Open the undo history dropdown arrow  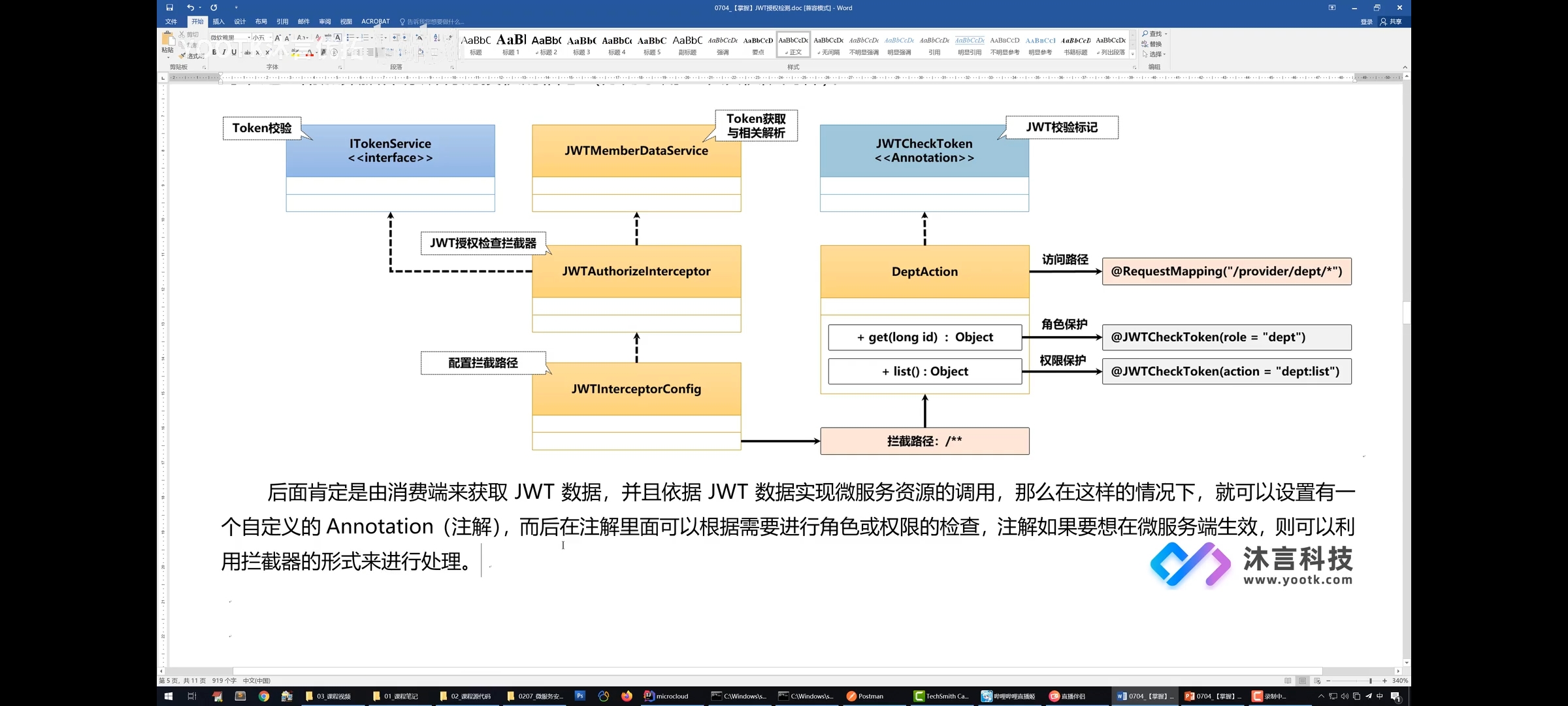point(200,8)
